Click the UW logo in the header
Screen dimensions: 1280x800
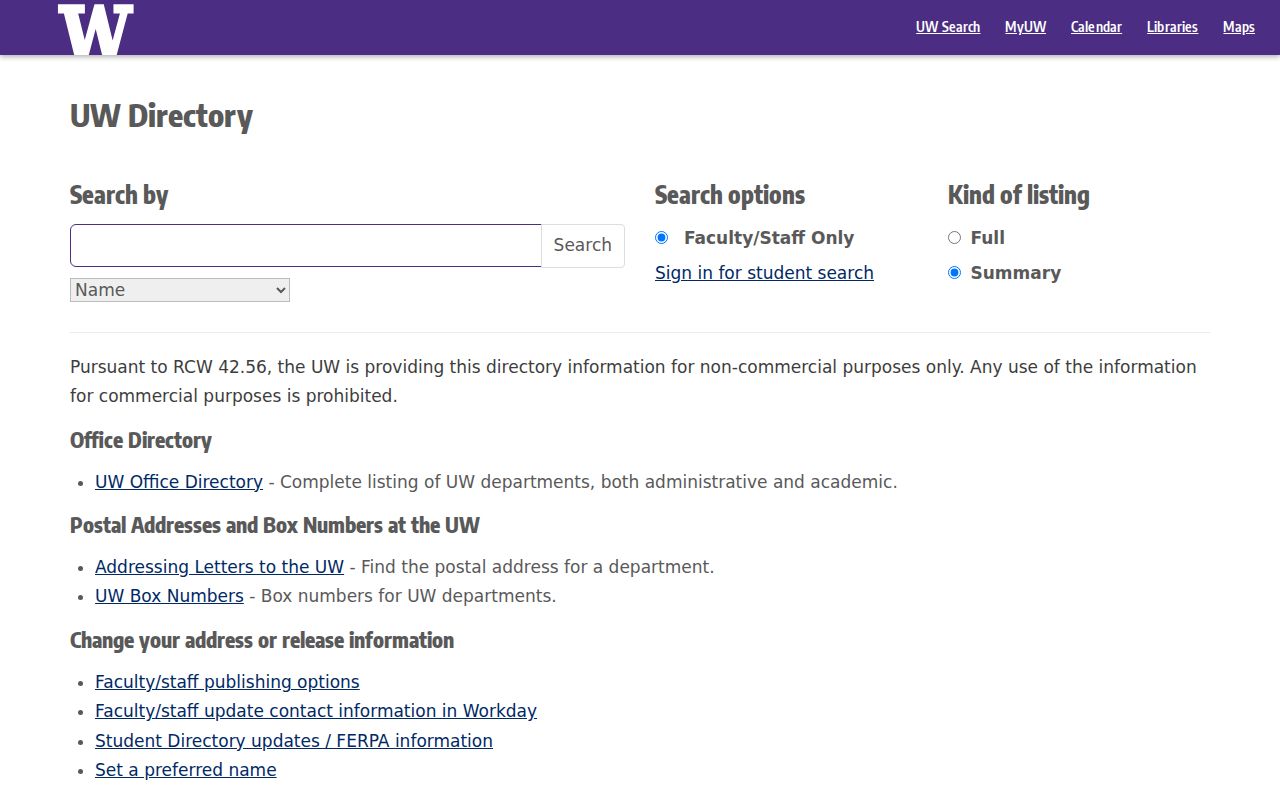(96, 29)
